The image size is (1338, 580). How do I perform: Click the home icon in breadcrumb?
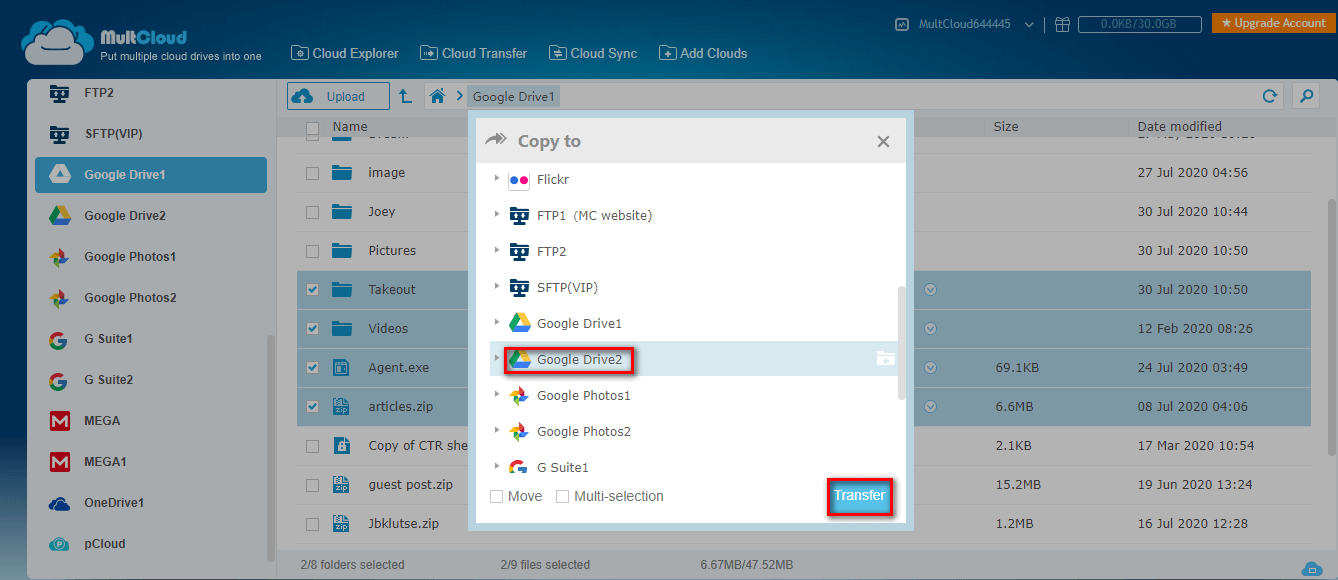pos(437,96)
